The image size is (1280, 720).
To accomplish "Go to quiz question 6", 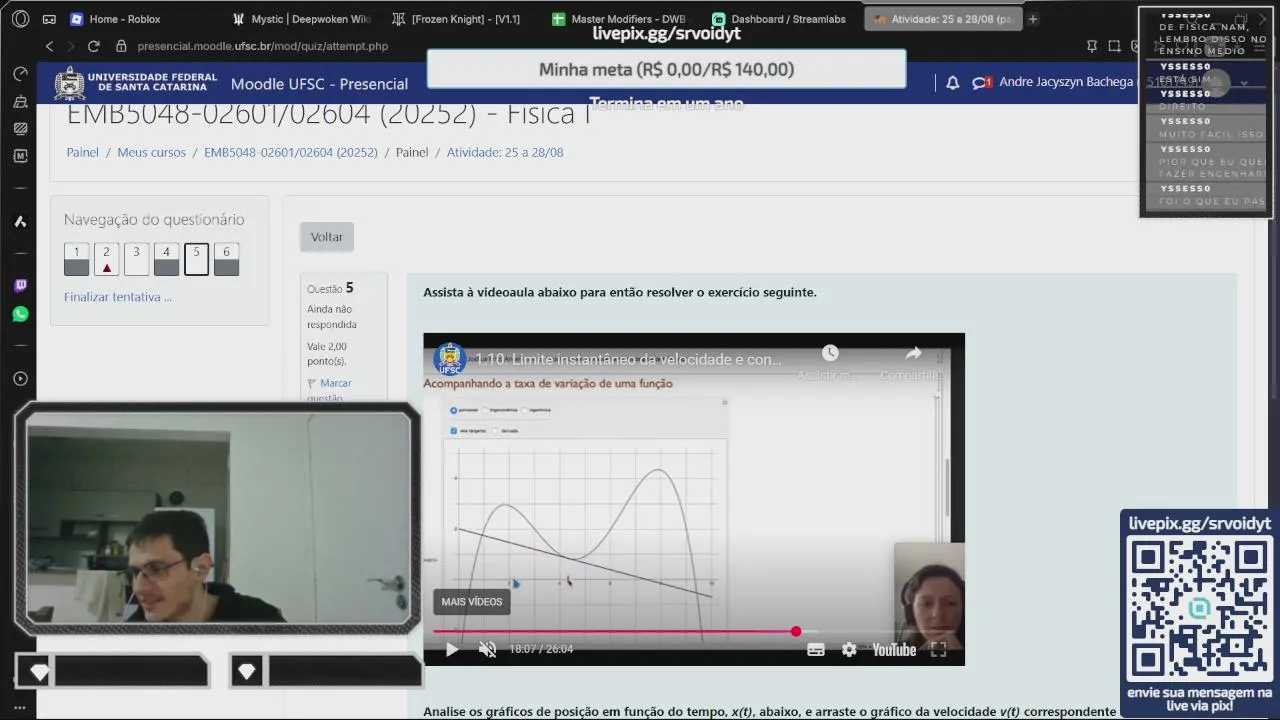I will 227,259.
